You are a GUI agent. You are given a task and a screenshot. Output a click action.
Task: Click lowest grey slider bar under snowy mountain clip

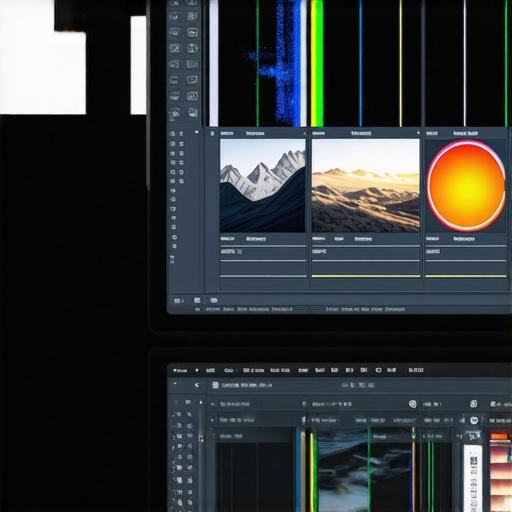click(263, 276)
